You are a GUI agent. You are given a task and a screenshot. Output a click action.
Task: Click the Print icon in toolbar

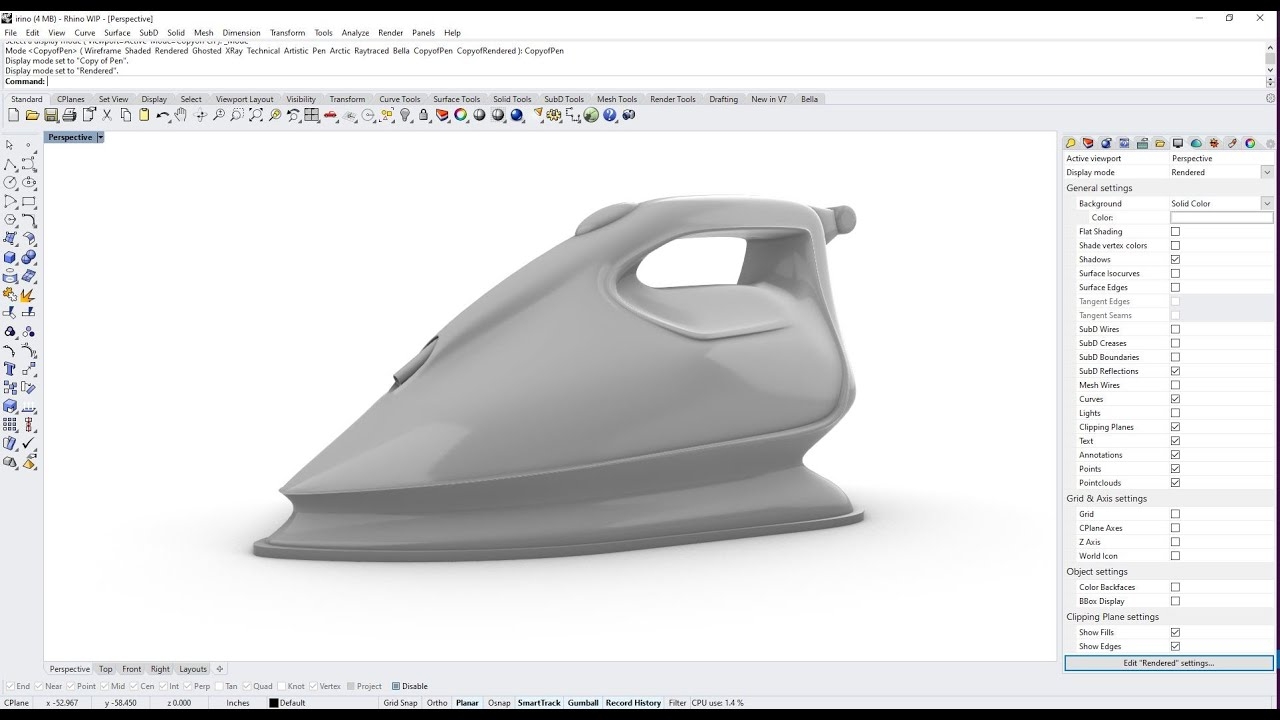(x=70, y=116)
